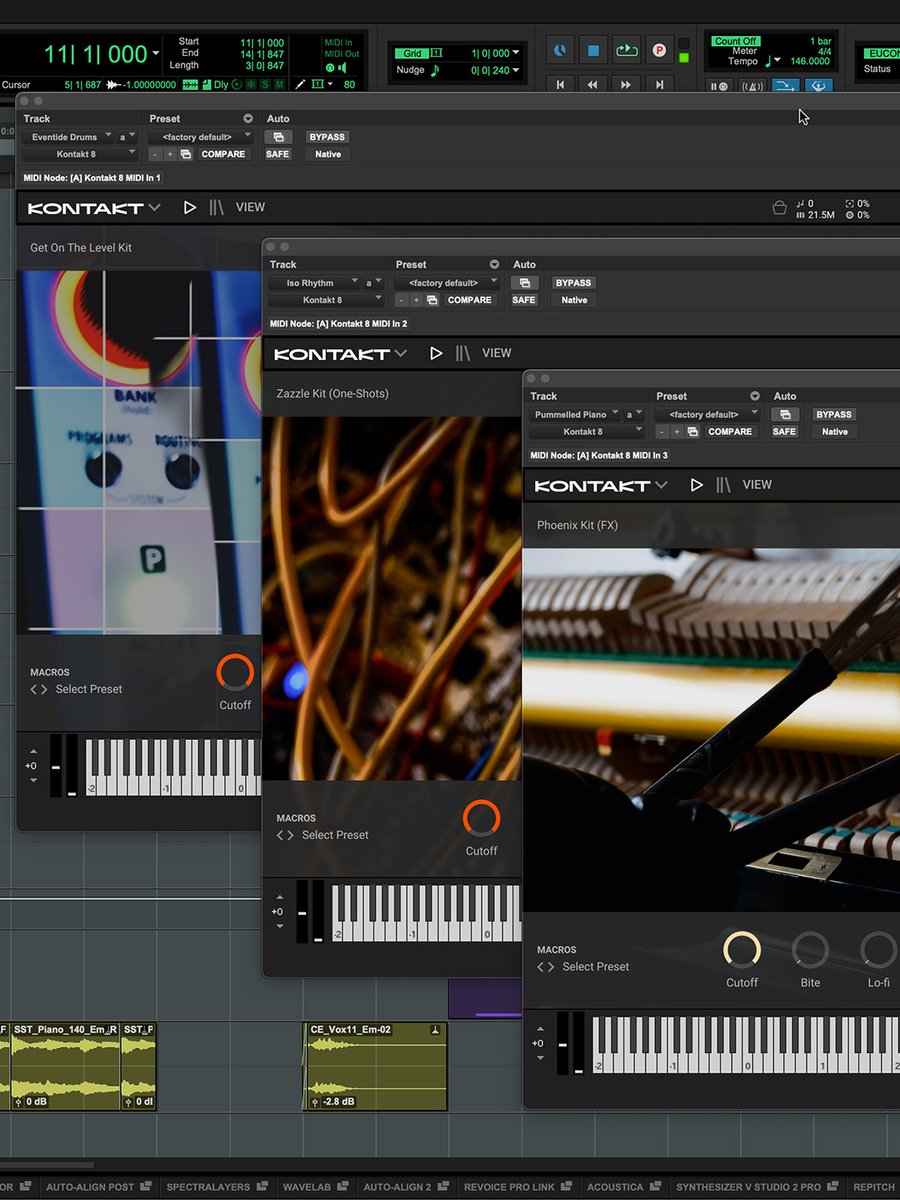Toggle loop playback icon in transport
This screenshot has height=1200, width=900.
[626, 50]
